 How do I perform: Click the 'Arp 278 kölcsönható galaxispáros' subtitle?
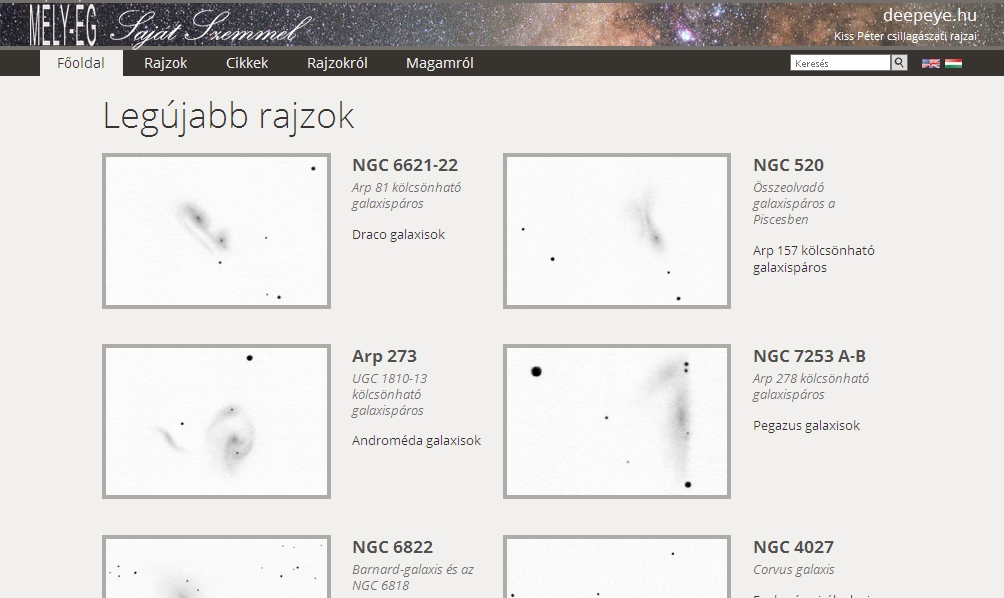tap(811, 386)
